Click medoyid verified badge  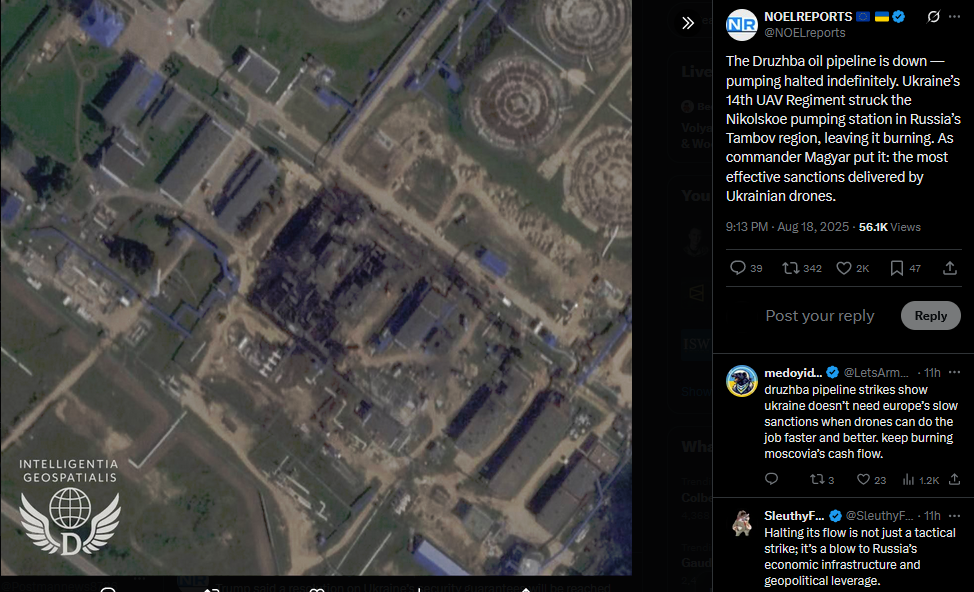tap(832, 373)
